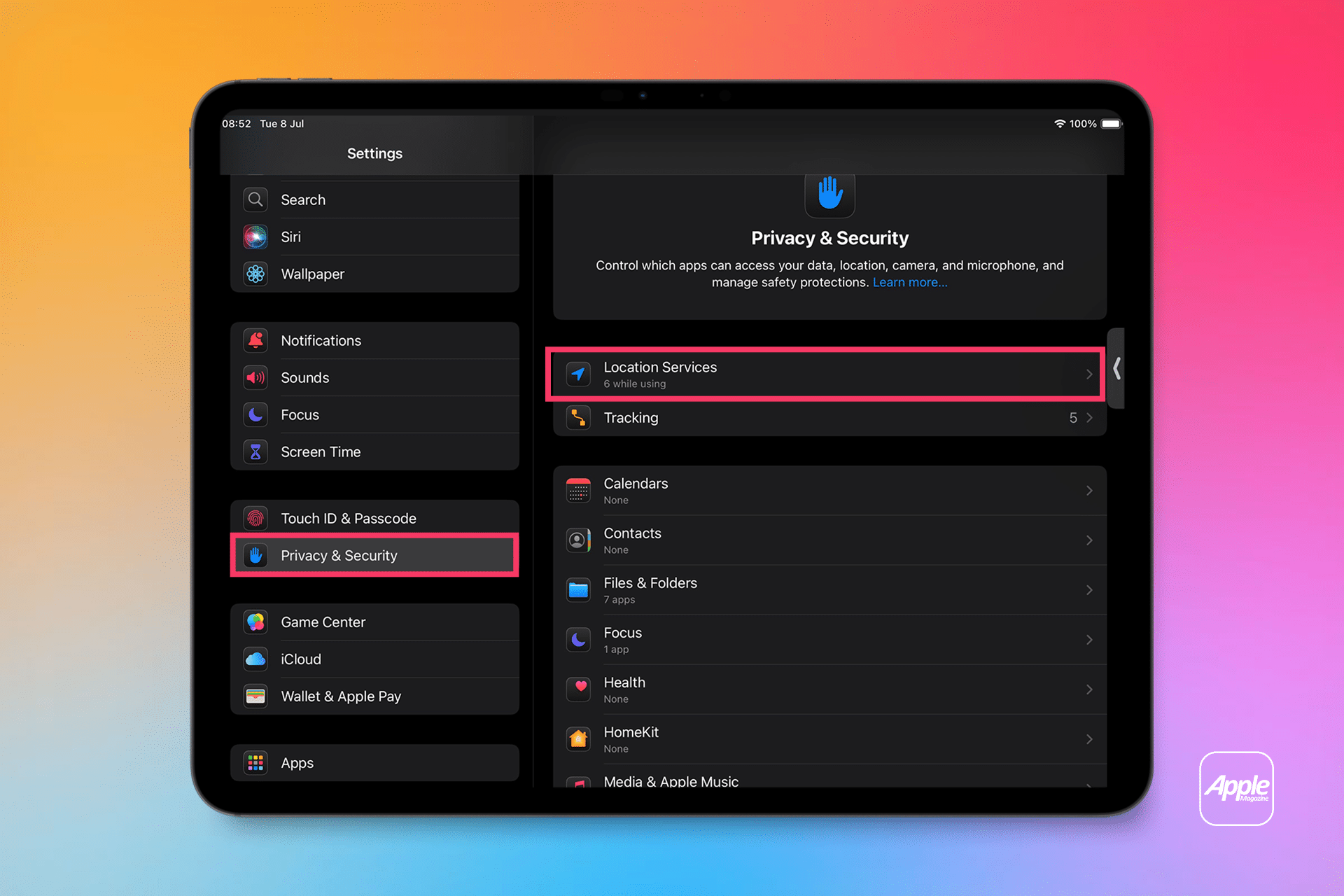Click the Screen Time hourglass icon
Screen dimensions: 1344x896
click(255, 451)
